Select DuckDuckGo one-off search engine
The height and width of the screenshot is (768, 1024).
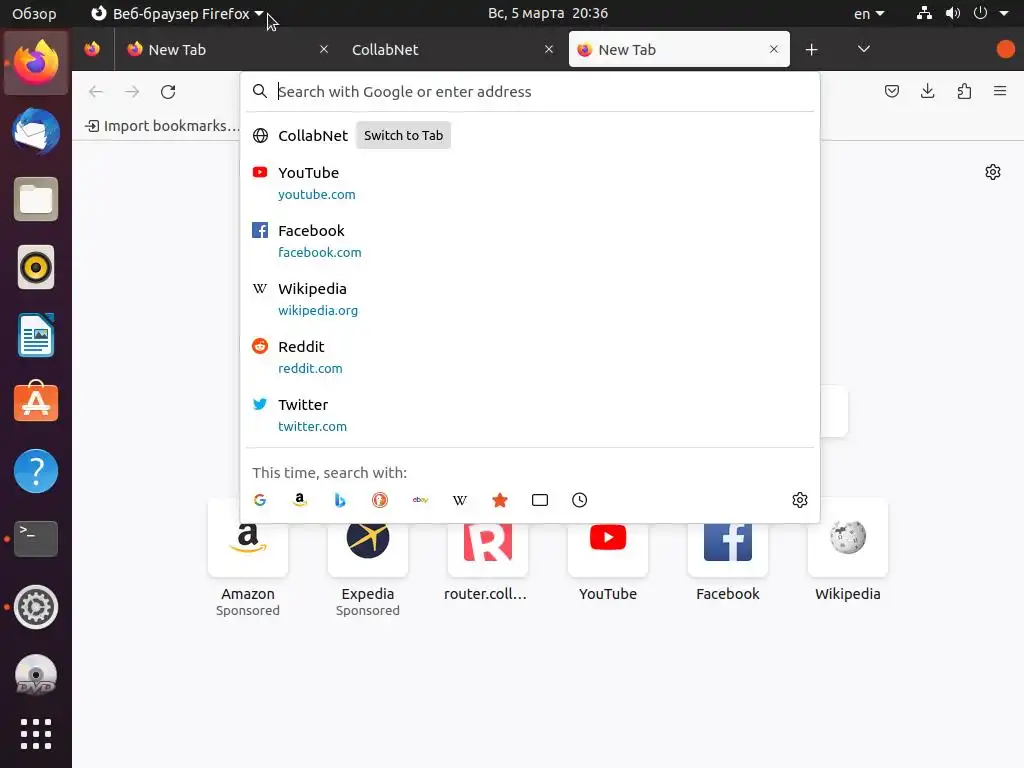point(379,500)
